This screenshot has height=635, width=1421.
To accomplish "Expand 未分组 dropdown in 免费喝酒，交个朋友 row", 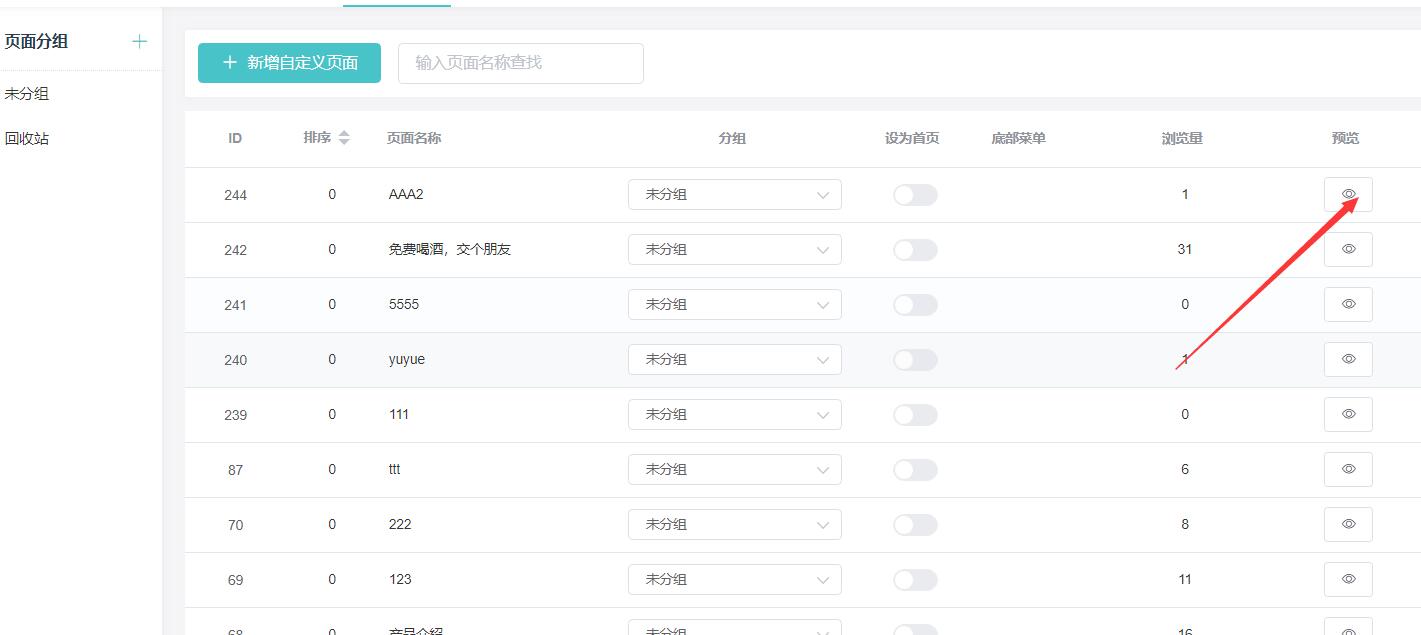I will 735,249.
